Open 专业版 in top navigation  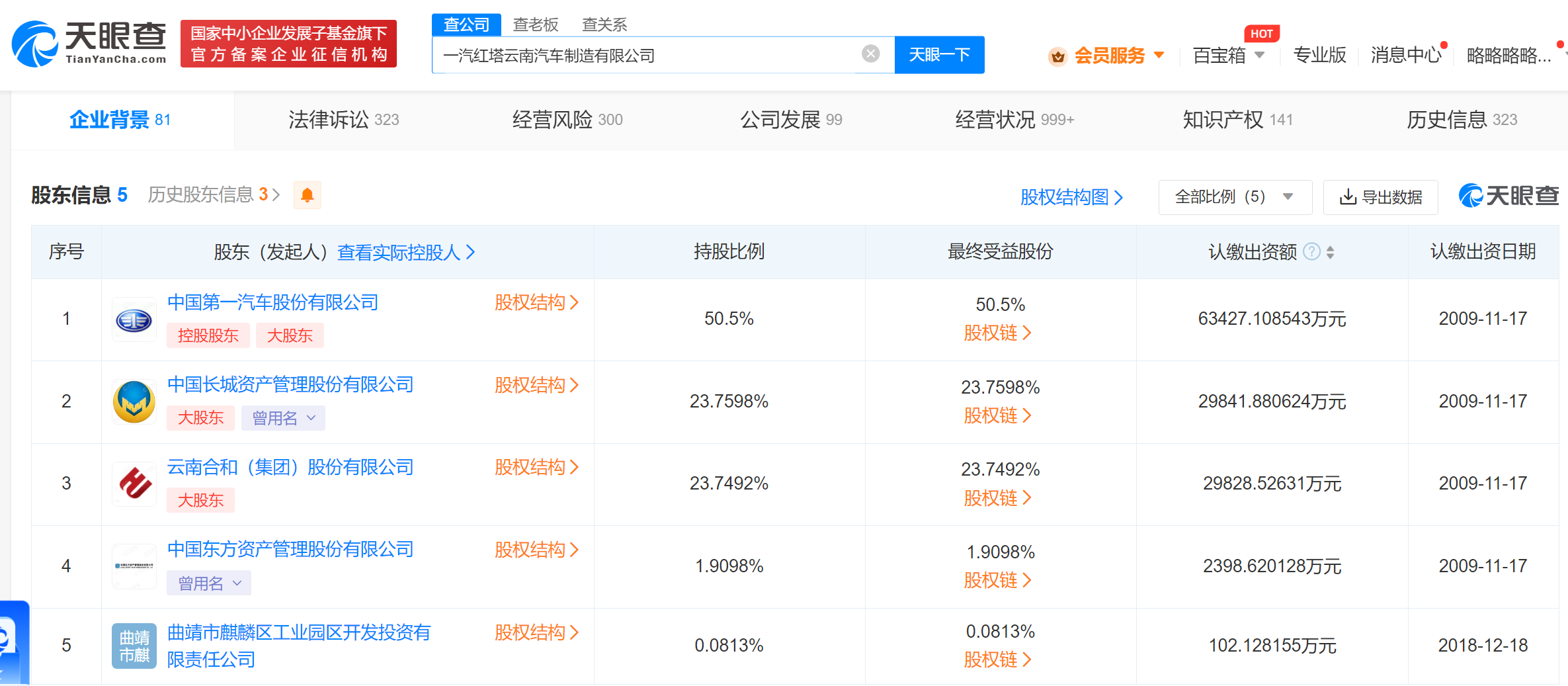[1319, 55]
